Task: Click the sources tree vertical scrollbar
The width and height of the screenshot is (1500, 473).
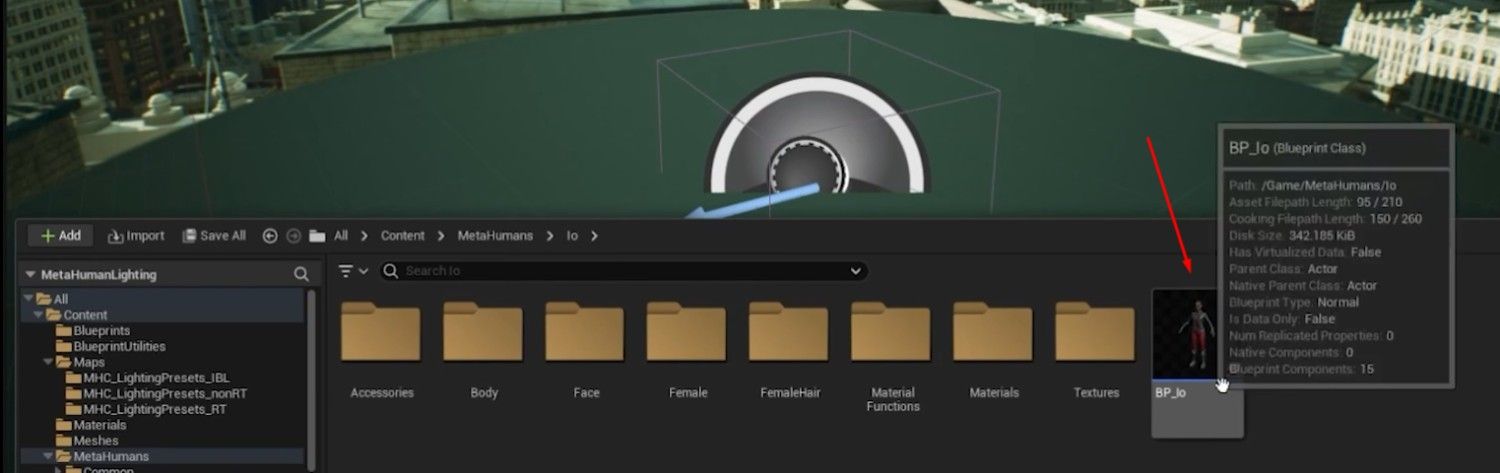Action: 311,380
